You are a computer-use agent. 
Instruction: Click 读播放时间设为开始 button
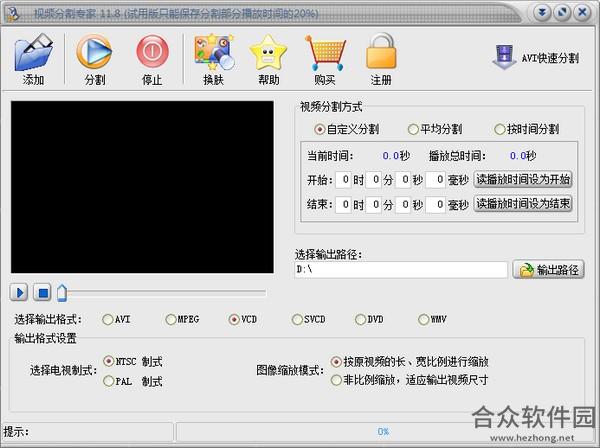(523, 179)
